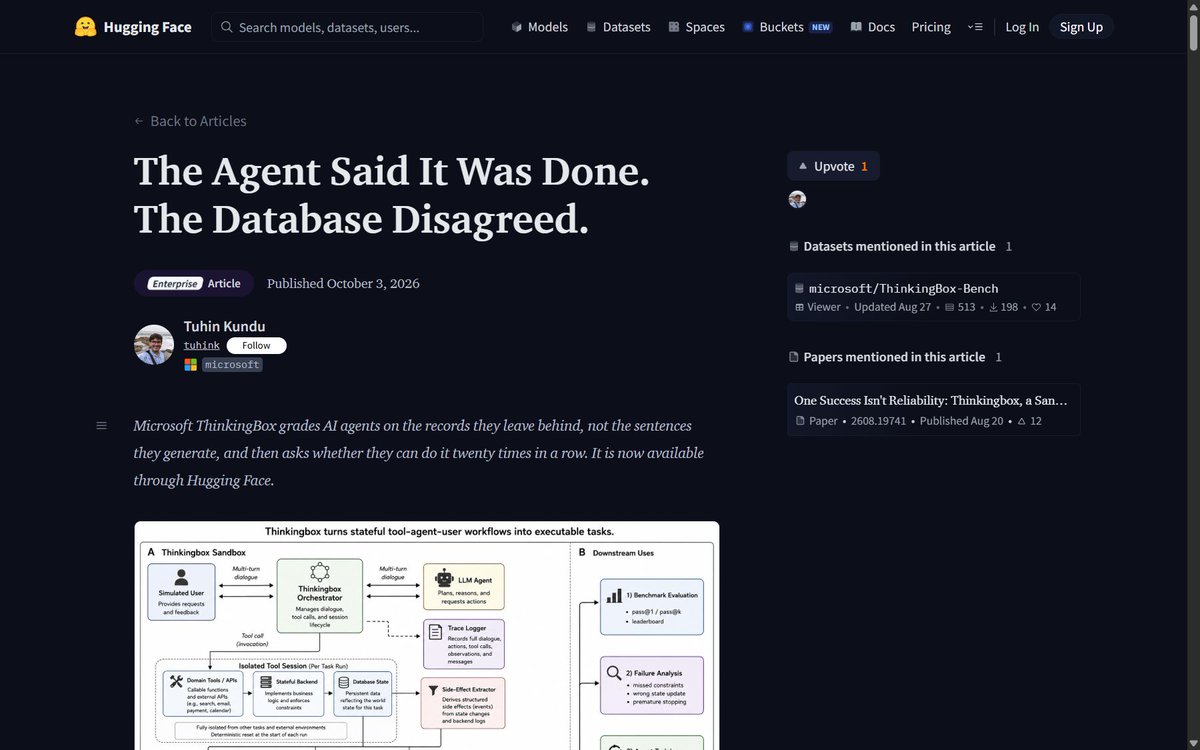Viewport: 1200px width, 750px height.
Task: Expand the more-options menu next to Pricing
Action: pos(975,27)
